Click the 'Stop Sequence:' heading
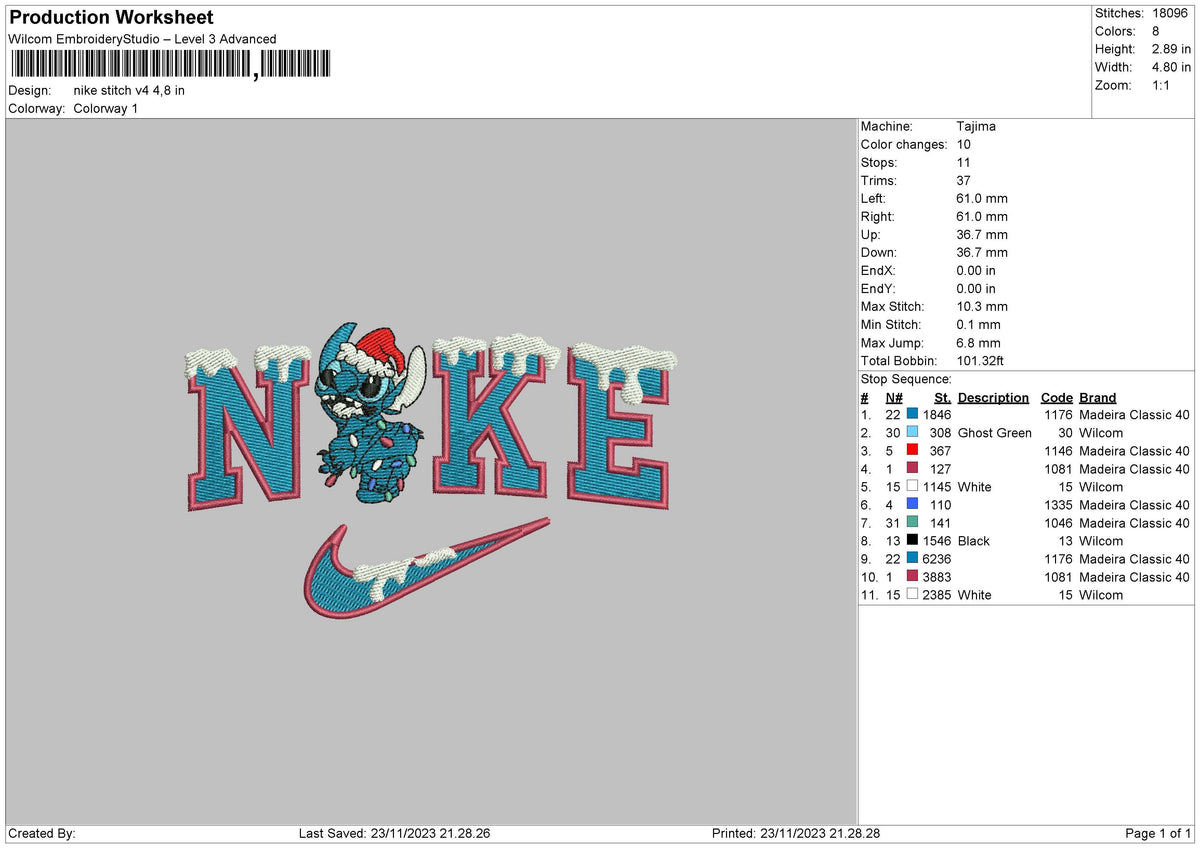 [x=906, y=379]
